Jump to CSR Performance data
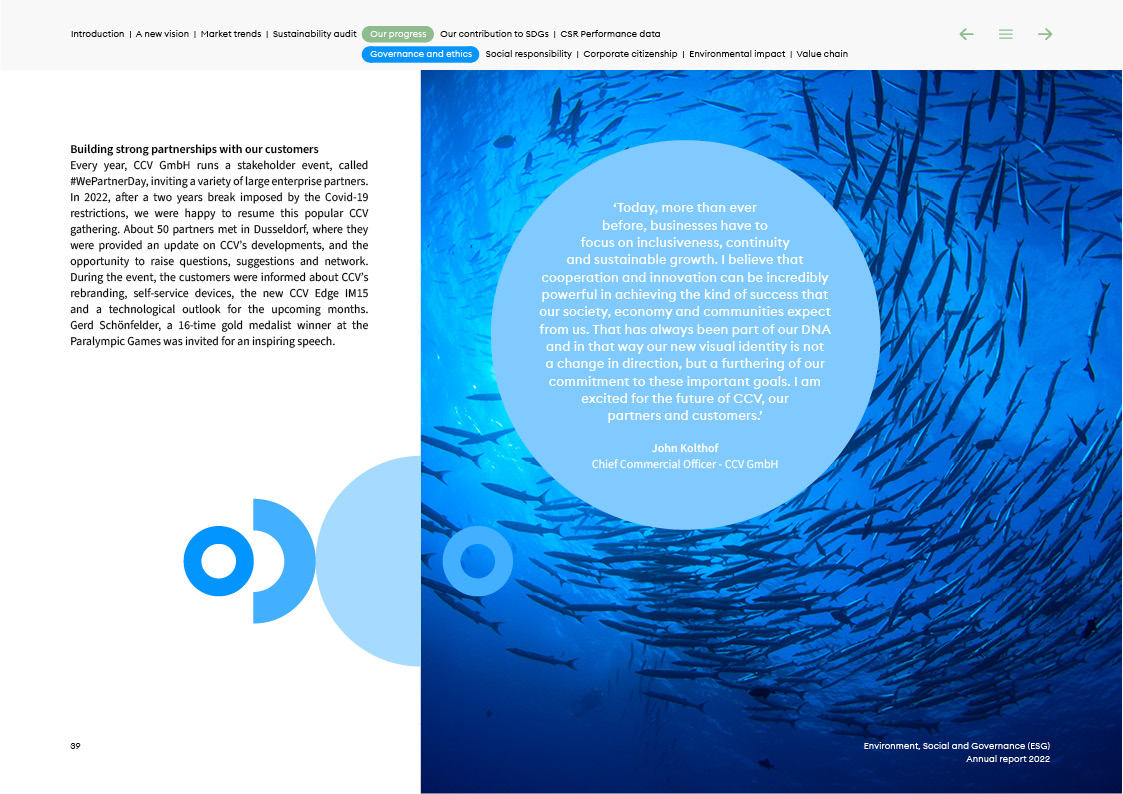Viewport: 1123px width, 794px height. (x=610, y=34)
